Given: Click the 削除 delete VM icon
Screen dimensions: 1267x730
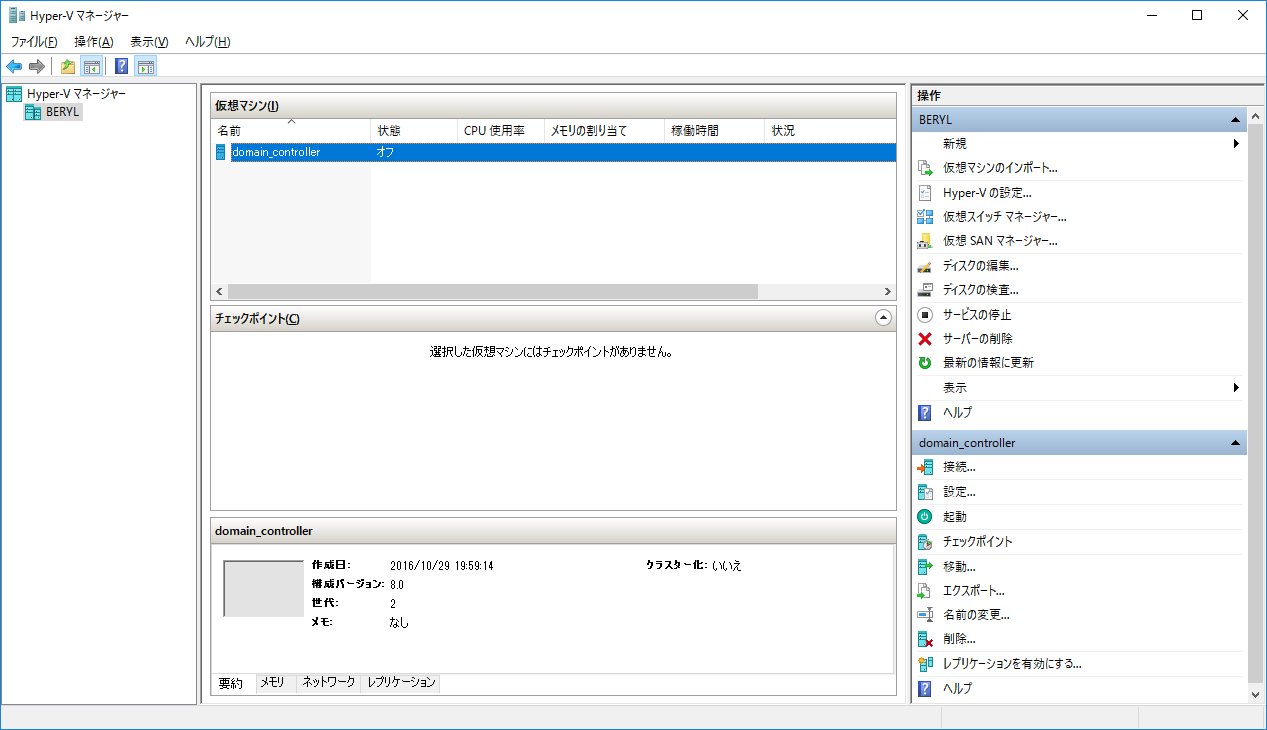Looking at the screenshot, I should point(925,639).
